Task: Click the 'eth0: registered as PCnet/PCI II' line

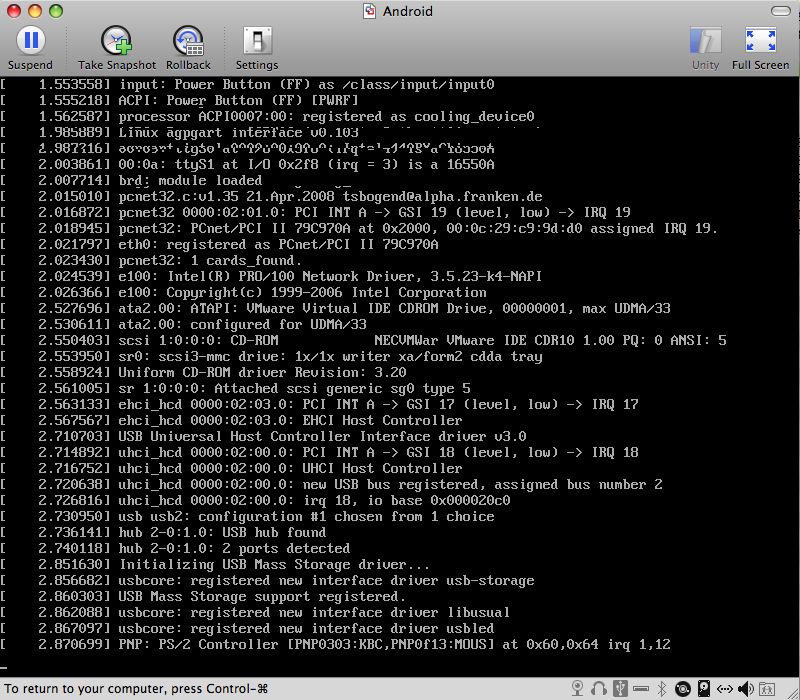Action: pyautogui.click(x=279, y=244)
